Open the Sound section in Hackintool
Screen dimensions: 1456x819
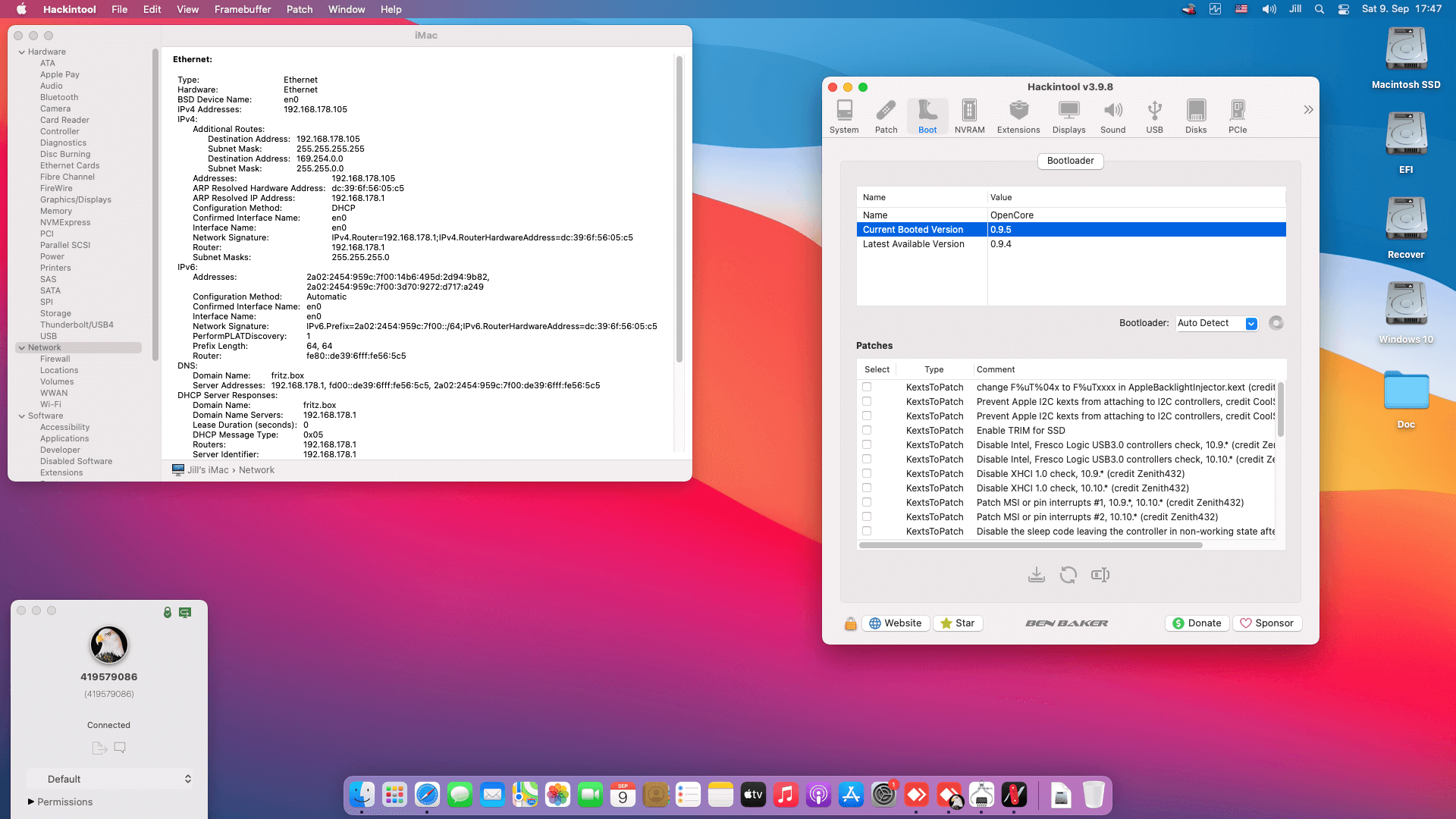1112,117
